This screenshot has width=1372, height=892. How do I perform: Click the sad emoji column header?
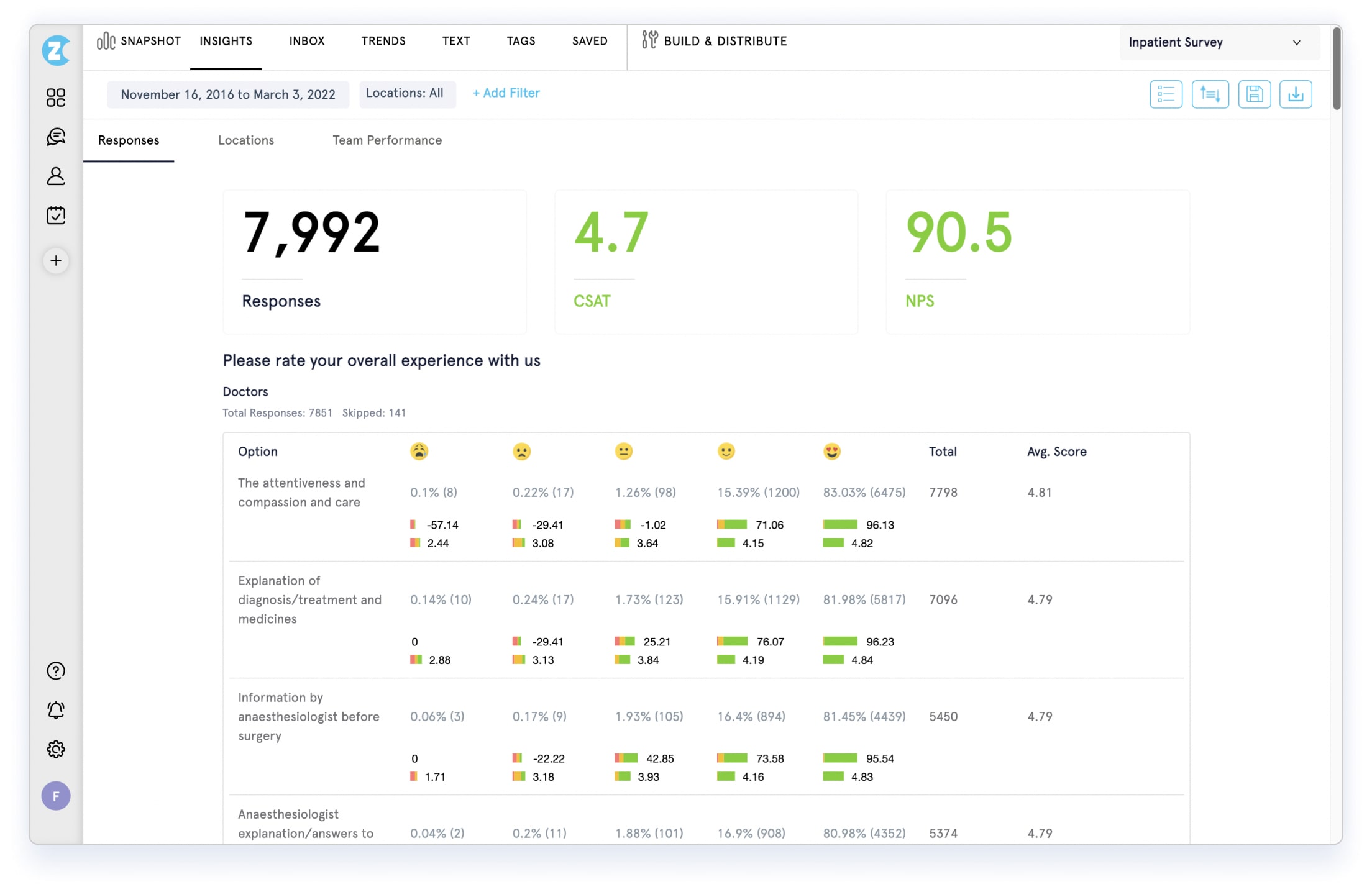click(x=521, y=452)
